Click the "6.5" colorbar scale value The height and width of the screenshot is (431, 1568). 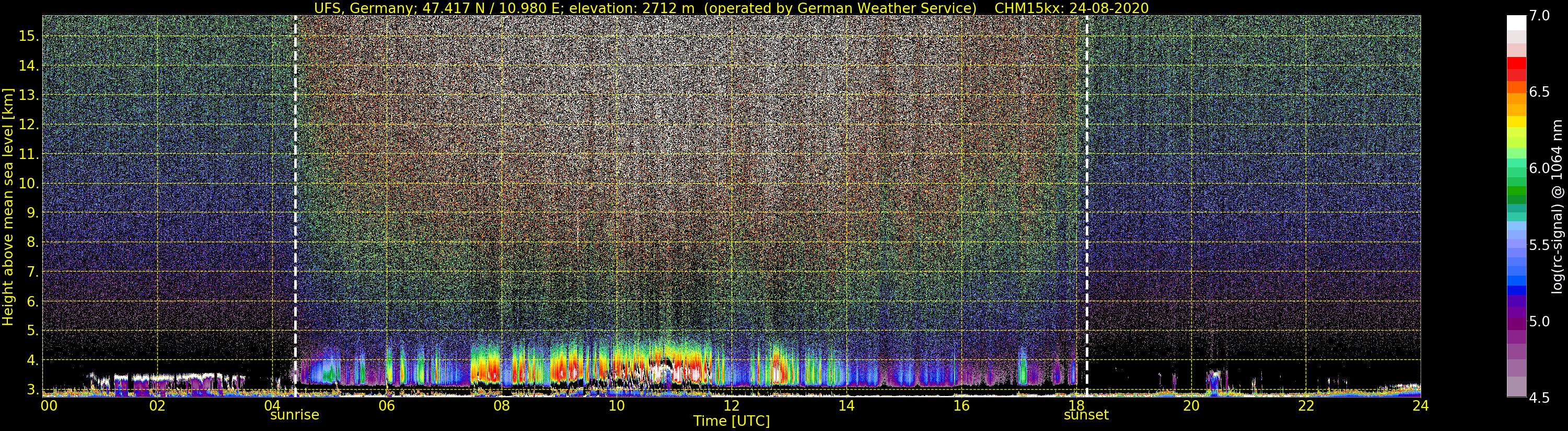[1539, 92]
